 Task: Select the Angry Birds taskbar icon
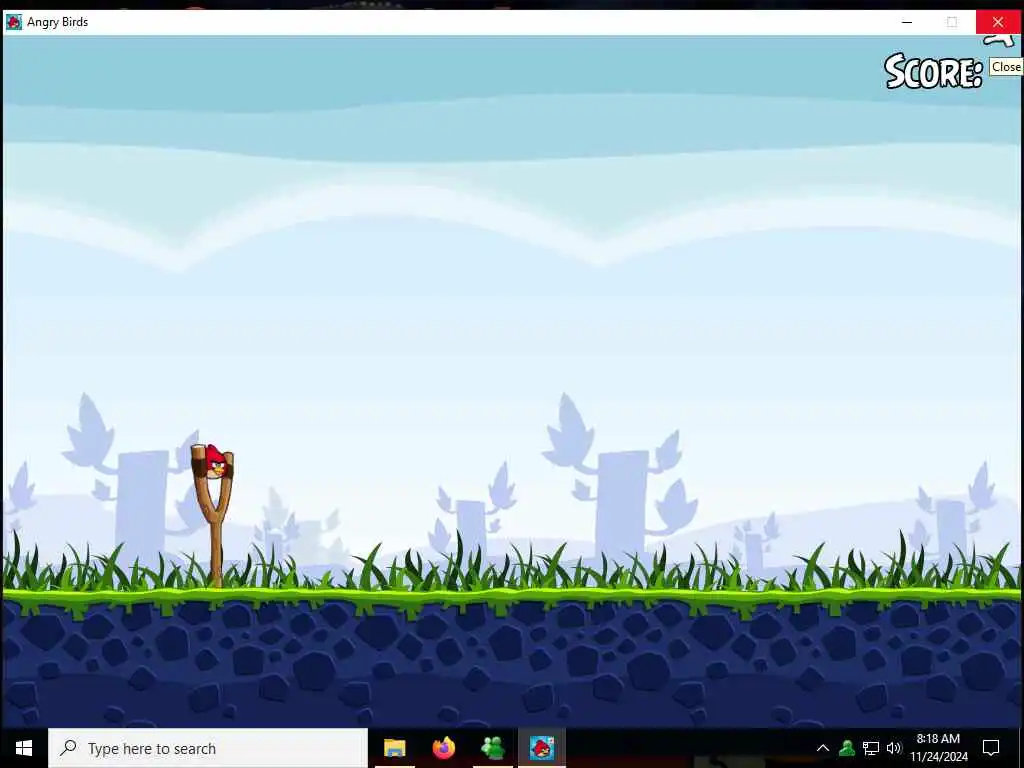[x=542, y=748]
